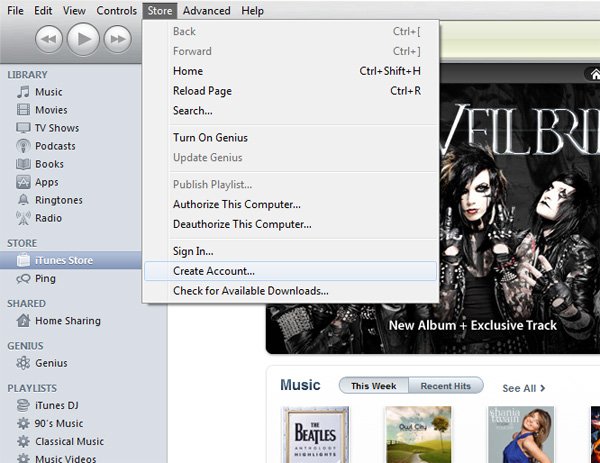Select the iTunes DJ label
The width and height of the screenshot is (600, 463).
pyautogui.click(x=57, y=405)
